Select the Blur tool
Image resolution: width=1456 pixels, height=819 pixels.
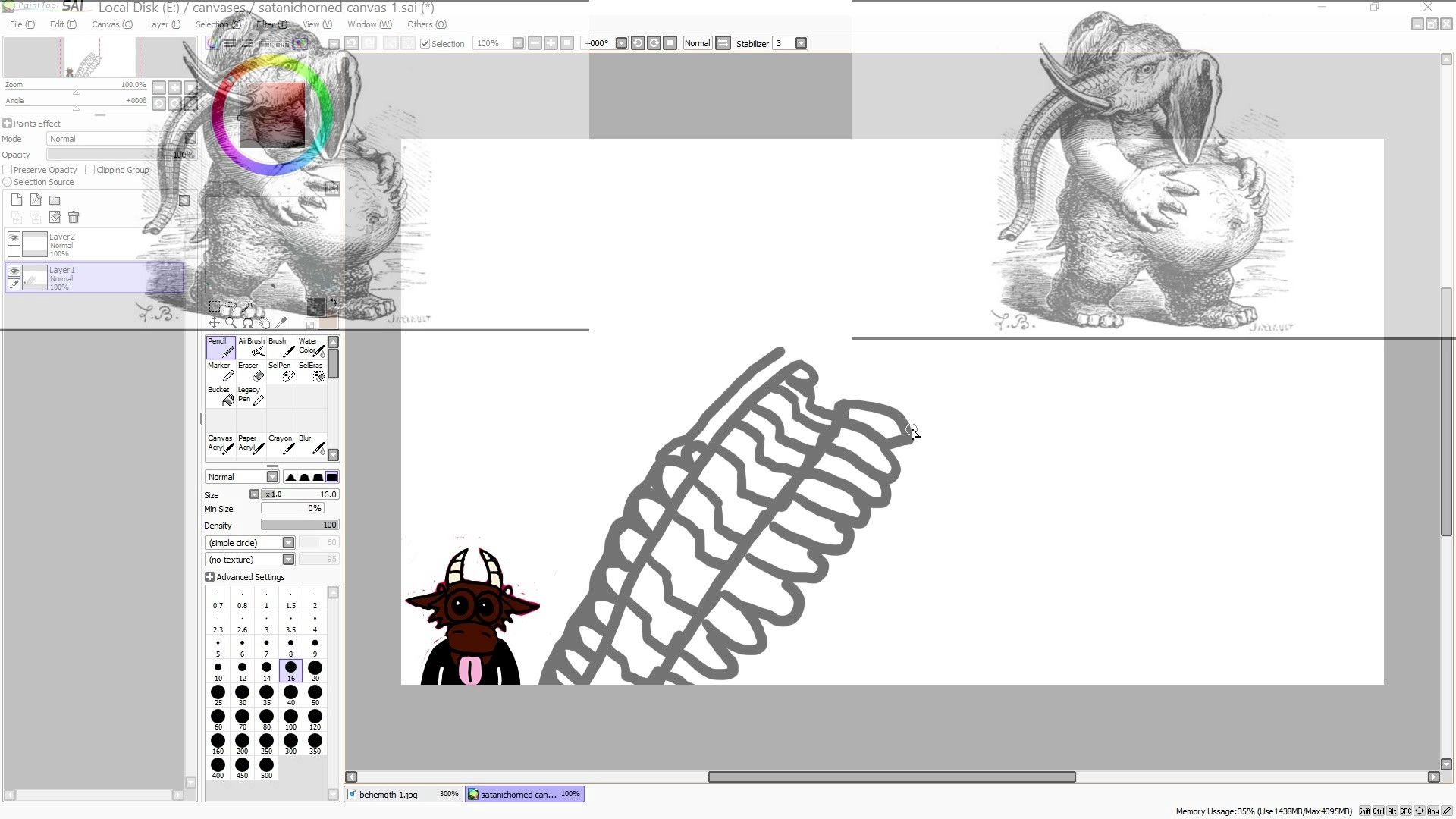(312, 444)
